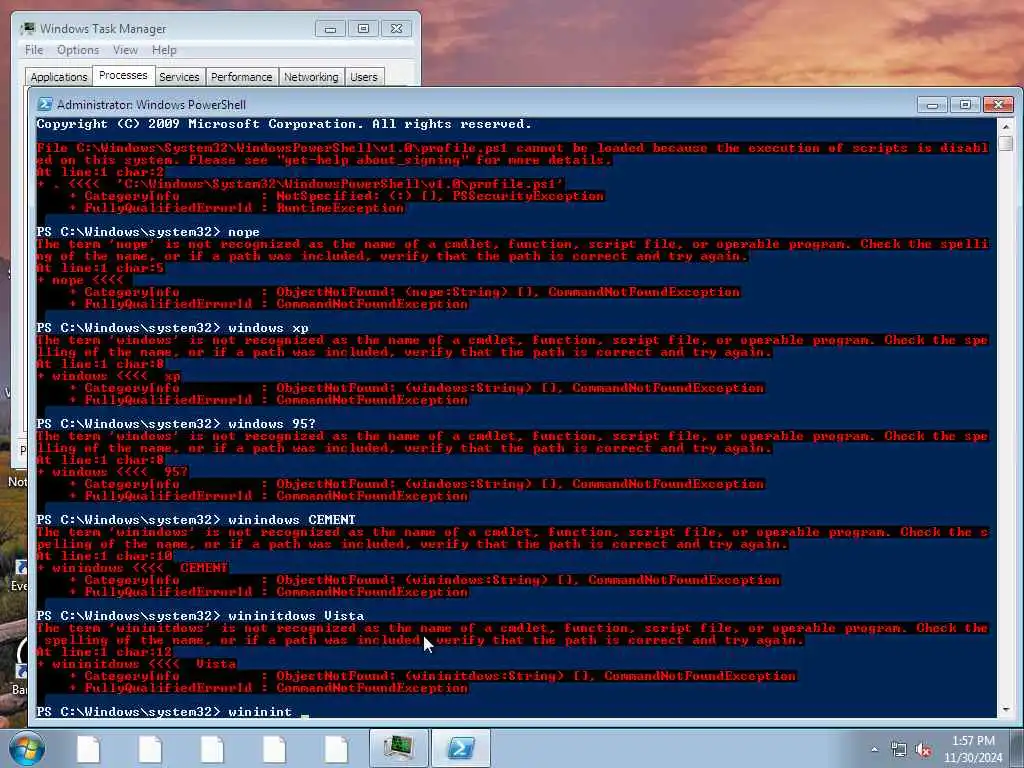Open the fifth blank document taskbar icon
Viewport: 1024px width, 768px height.
(x=336, y=749)
